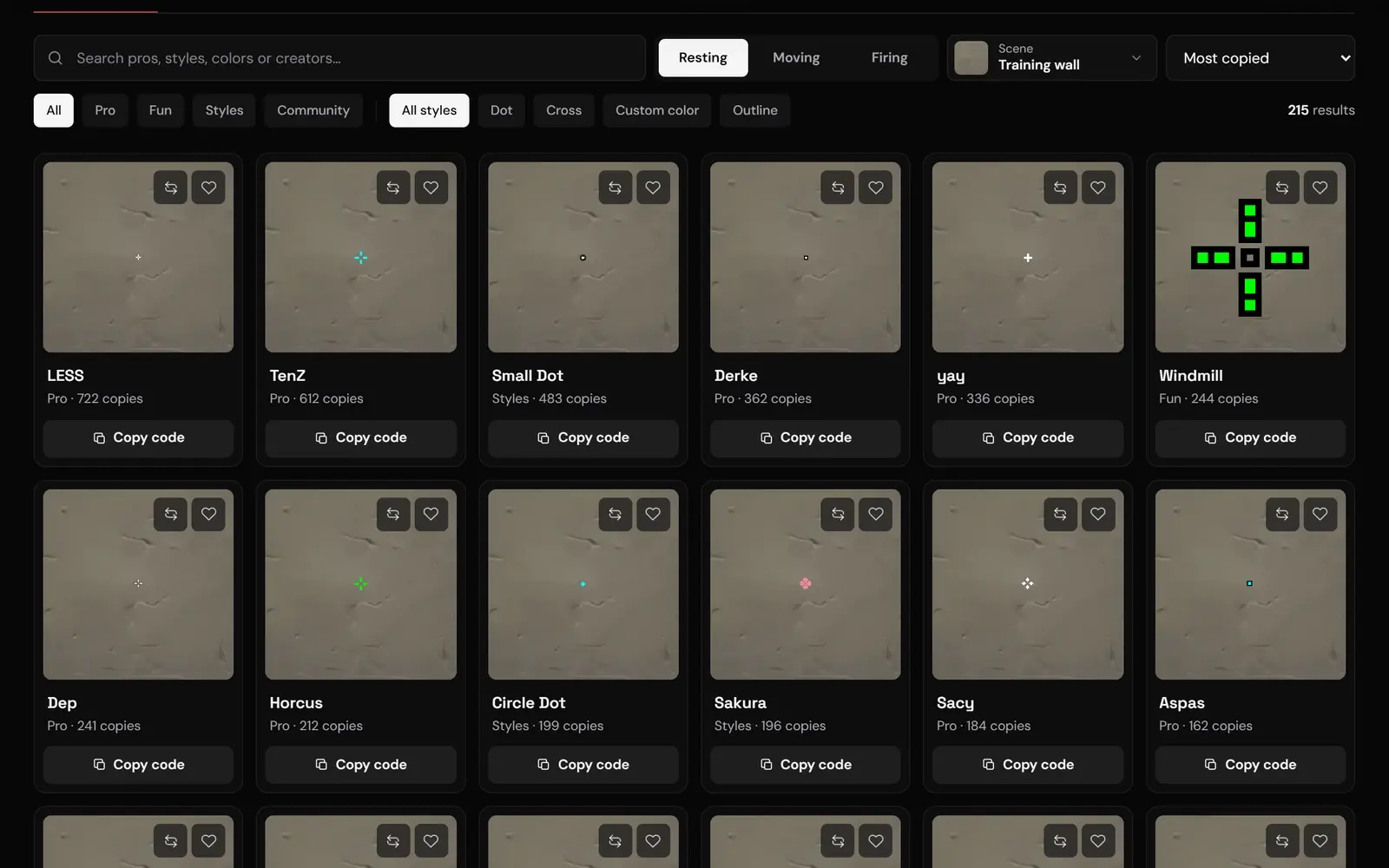Image resolution: width=1389 pixels, height=868 pixels.
Task: Click the search magnifier icon
Action: point(56,58)
